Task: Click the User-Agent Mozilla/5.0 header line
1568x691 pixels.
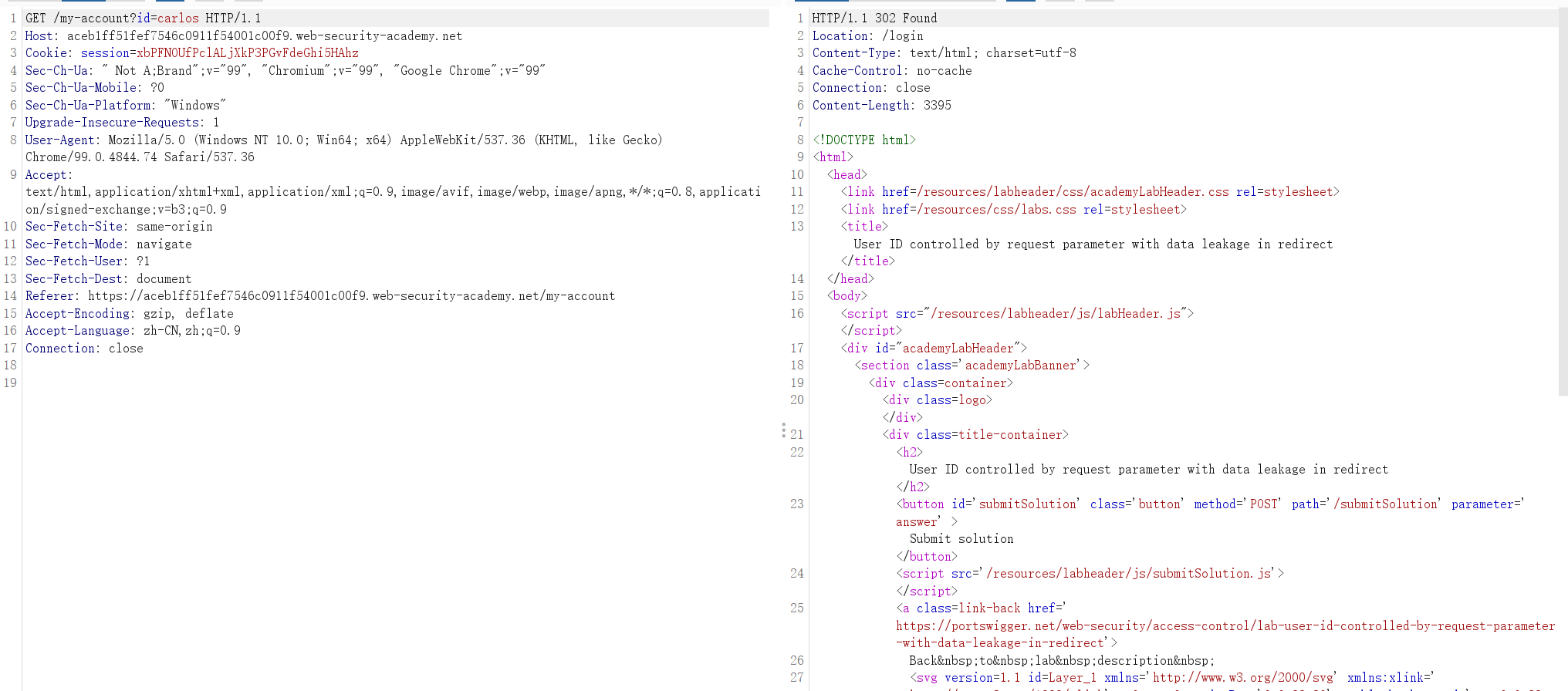Action: 344,140
